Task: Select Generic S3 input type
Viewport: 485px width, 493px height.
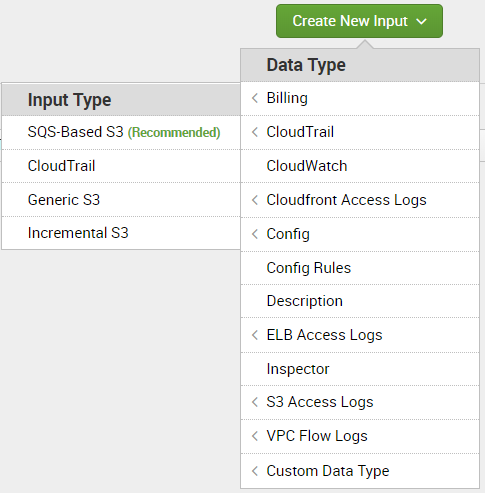Action: click(x=121, y=200)
